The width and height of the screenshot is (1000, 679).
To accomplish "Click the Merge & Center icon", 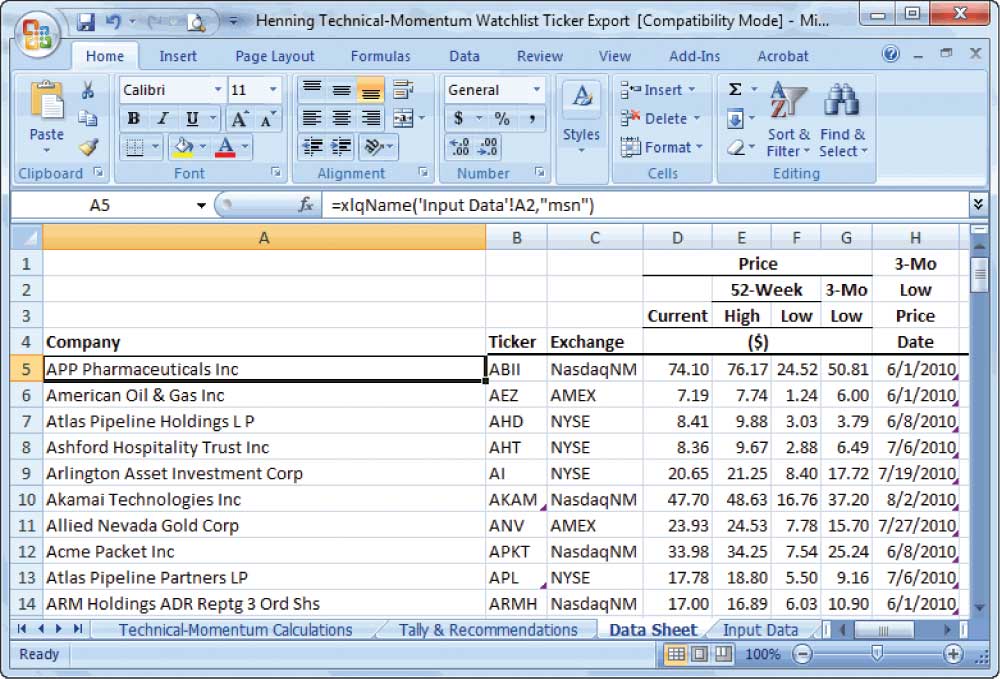I will (402, 119).
